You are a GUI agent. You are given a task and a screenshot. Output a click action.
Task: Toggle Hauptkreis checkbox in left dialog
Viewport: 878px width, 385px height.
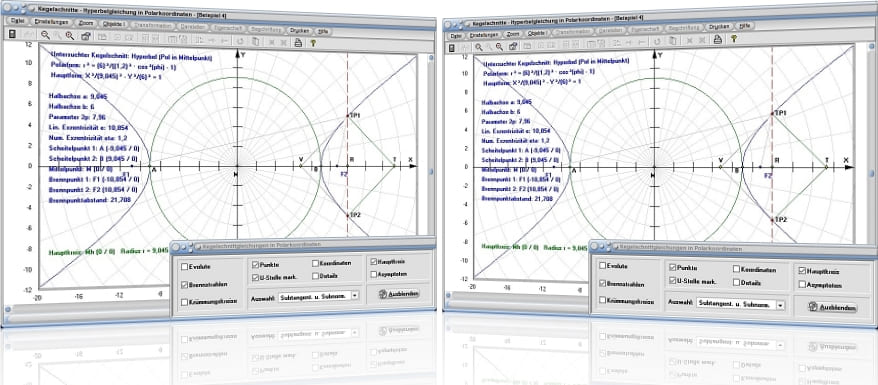[x=373, y=261]
